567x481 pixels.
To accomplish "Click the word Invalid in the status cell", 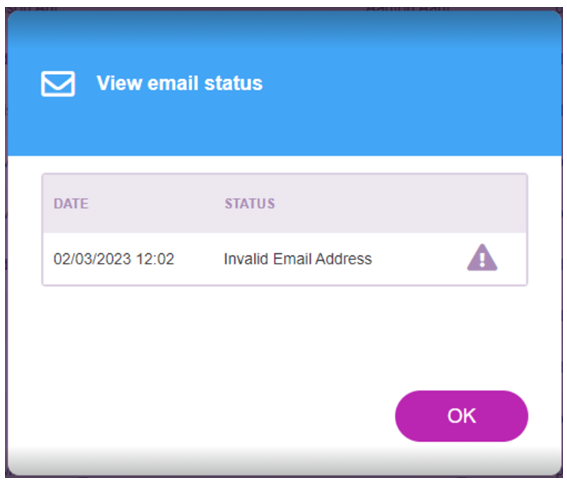I will [x=246, y=259].
